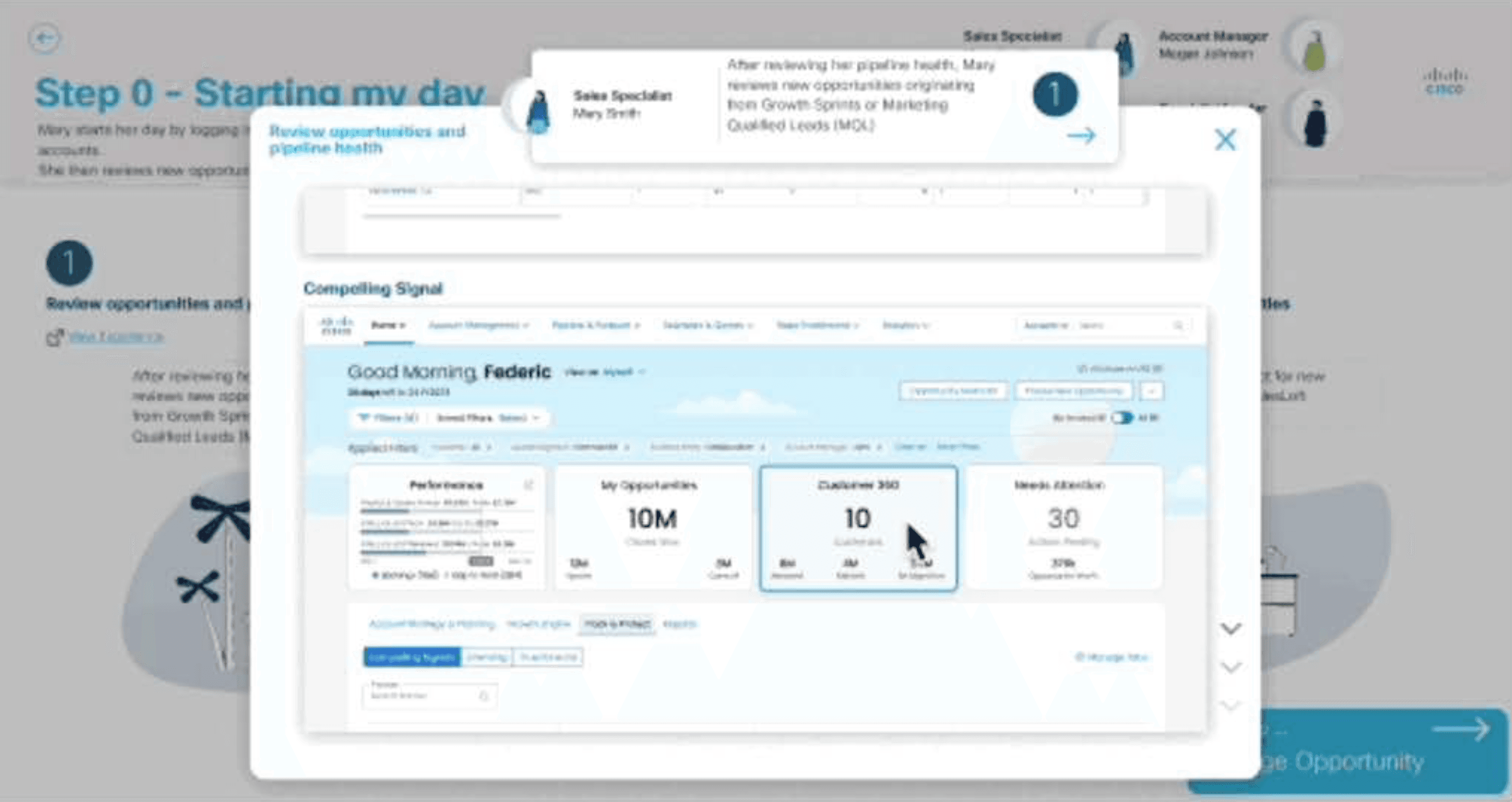This screenshot has height=802, width=1512.
Task: Open the My Opportunities card
Action: pyautogui.click(x=653, y=527)
